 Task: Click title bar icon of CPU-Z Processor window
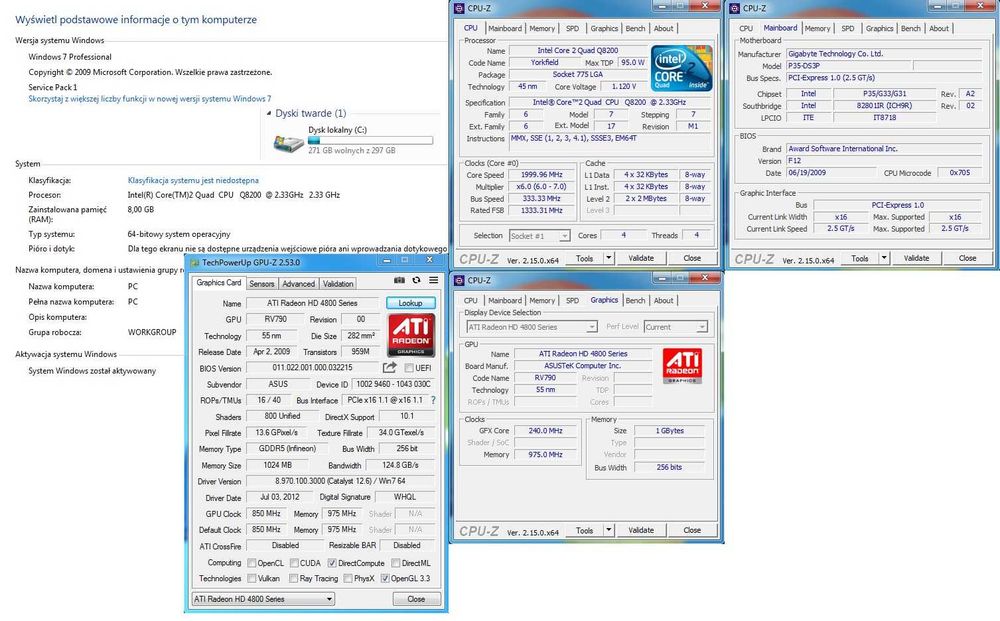tap(459, 8)
